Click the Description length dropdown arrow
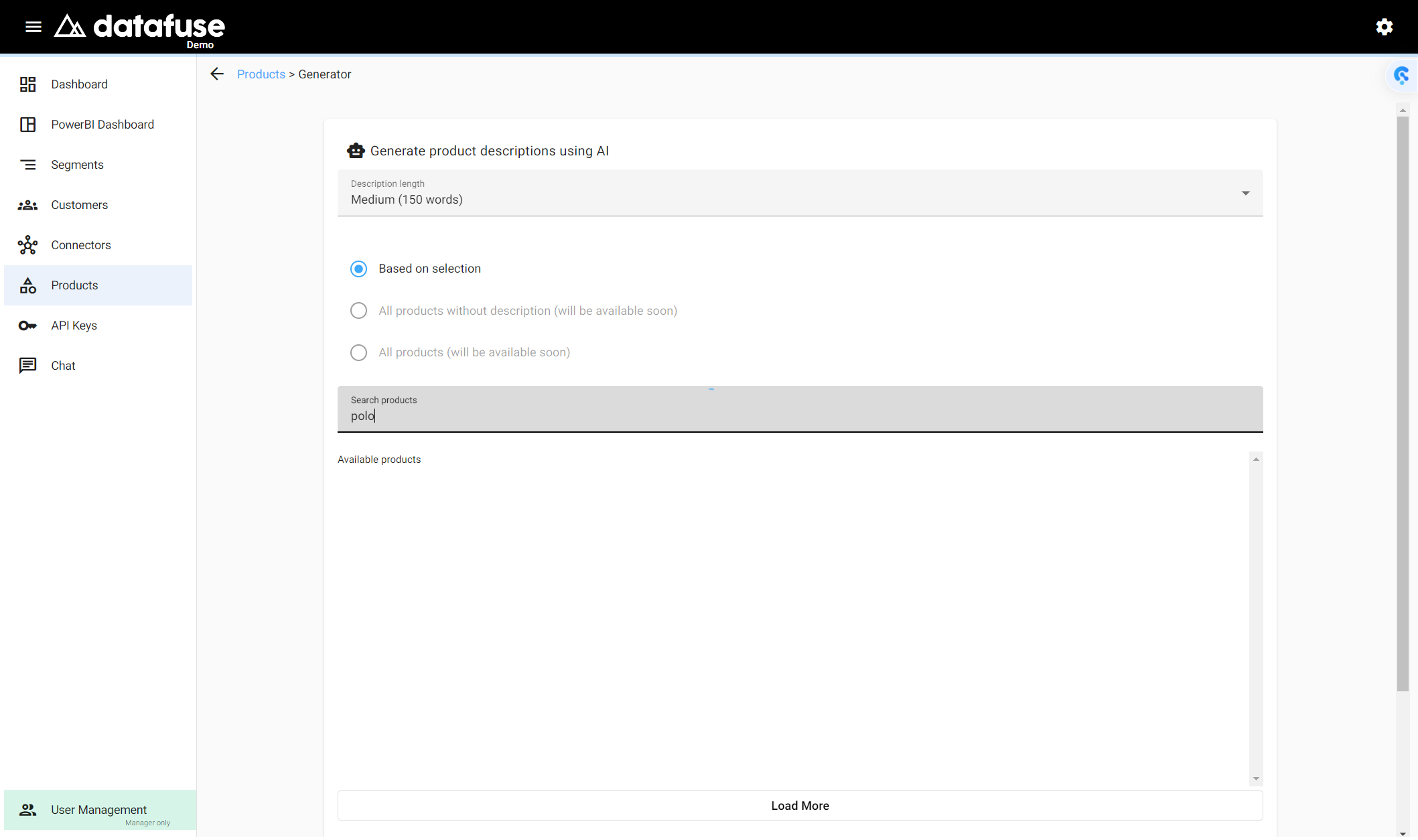Screen dimensions: 1418x840 pyautogui.click(x=1246, y=193)
